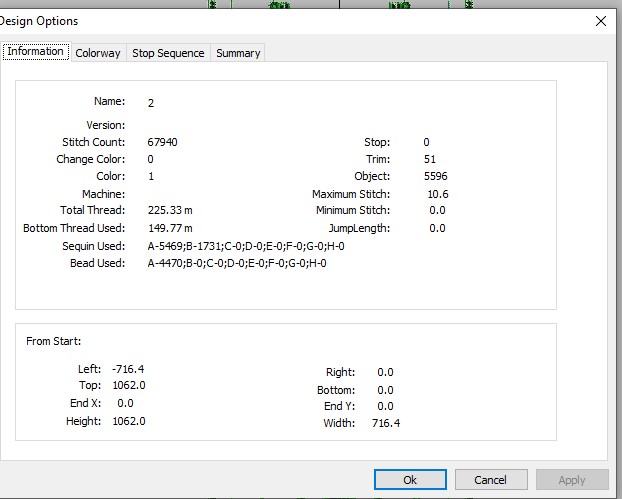
Task: Click the Trim value 51
Action: [430, 159]
